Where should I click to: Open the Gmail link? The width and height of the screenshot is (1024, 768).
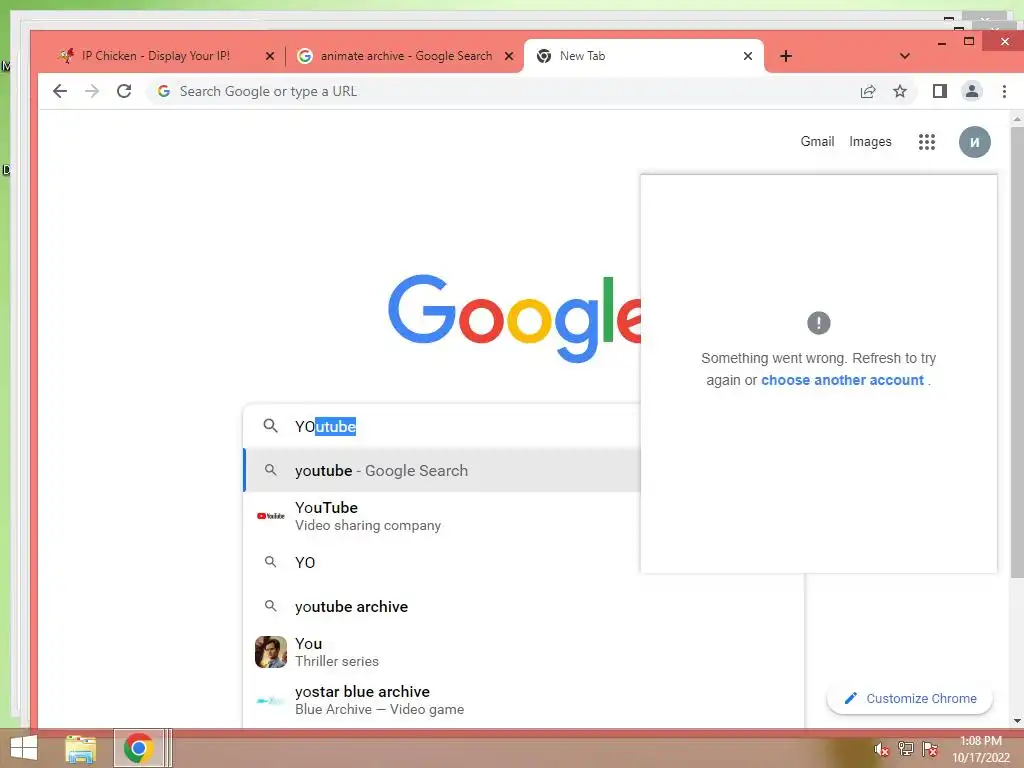click(817, 142)
